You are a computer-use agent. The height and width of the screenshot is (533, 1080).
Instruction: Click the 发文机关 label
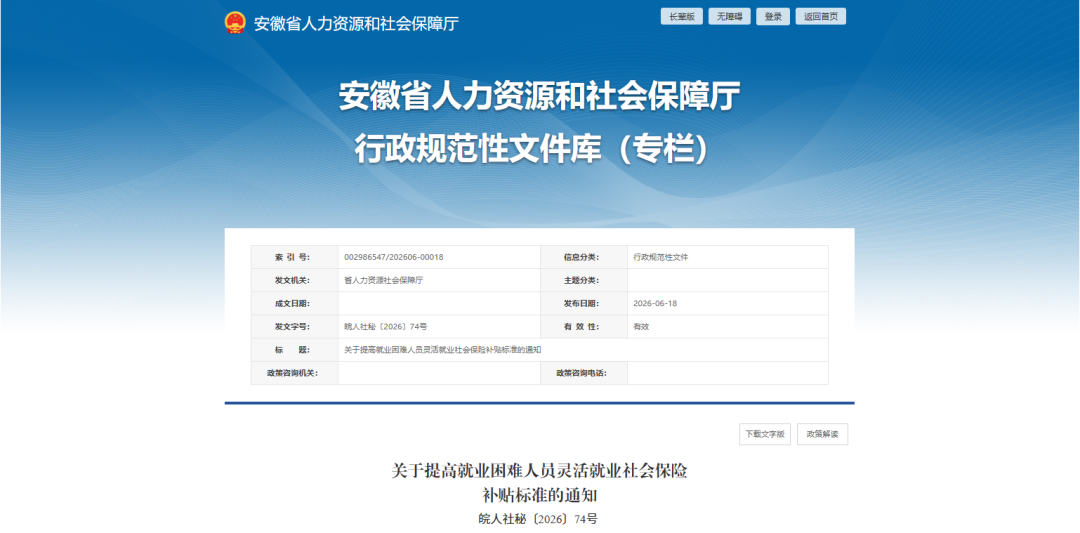pos(293,281)
